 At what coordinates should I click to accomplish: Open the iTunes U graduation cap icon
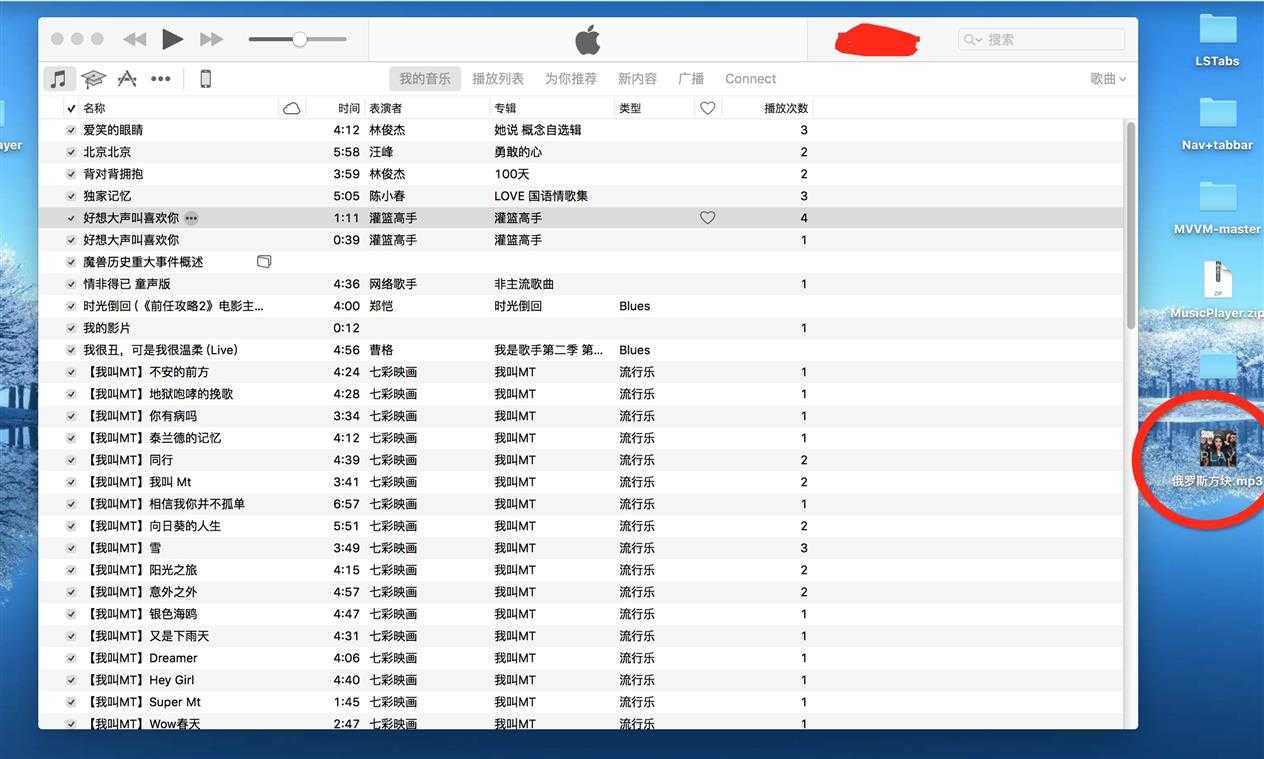[93, 79]
